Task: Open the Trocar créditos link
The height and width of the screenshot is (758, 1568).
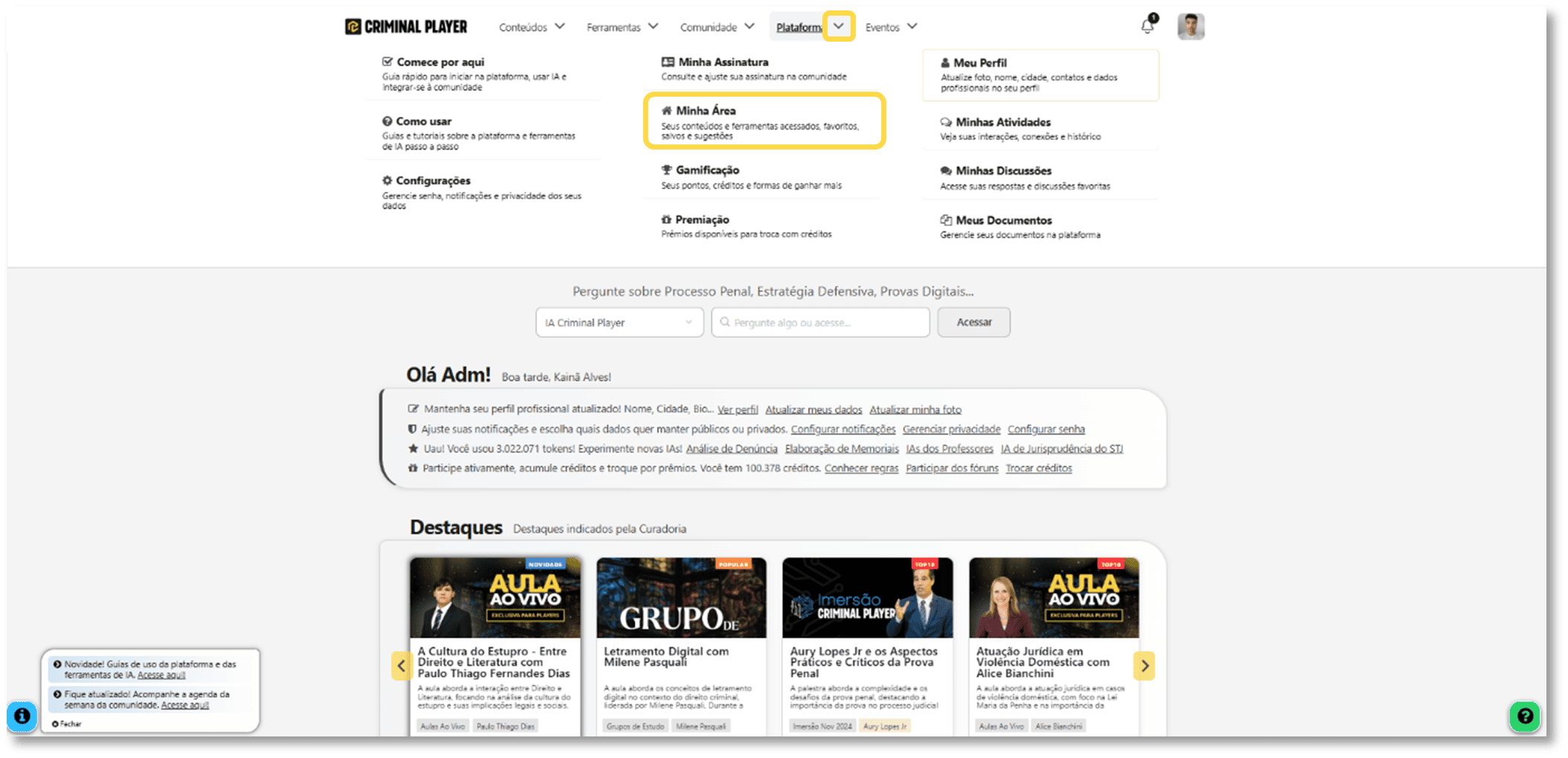Action: (1039, 468)
